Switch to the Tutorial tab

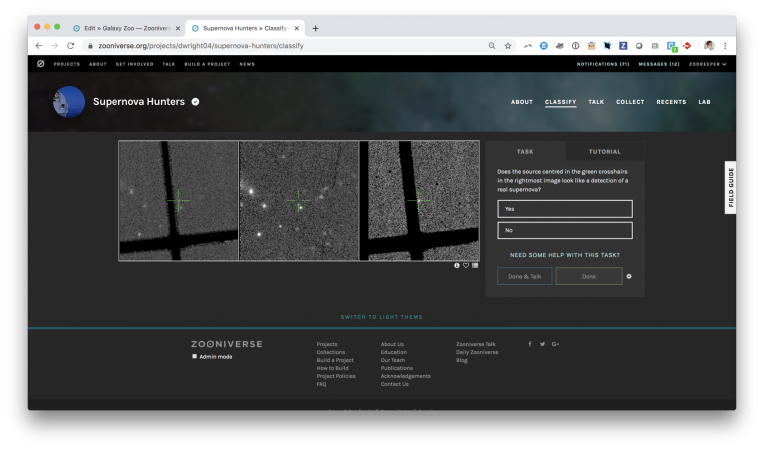[604, 152]
